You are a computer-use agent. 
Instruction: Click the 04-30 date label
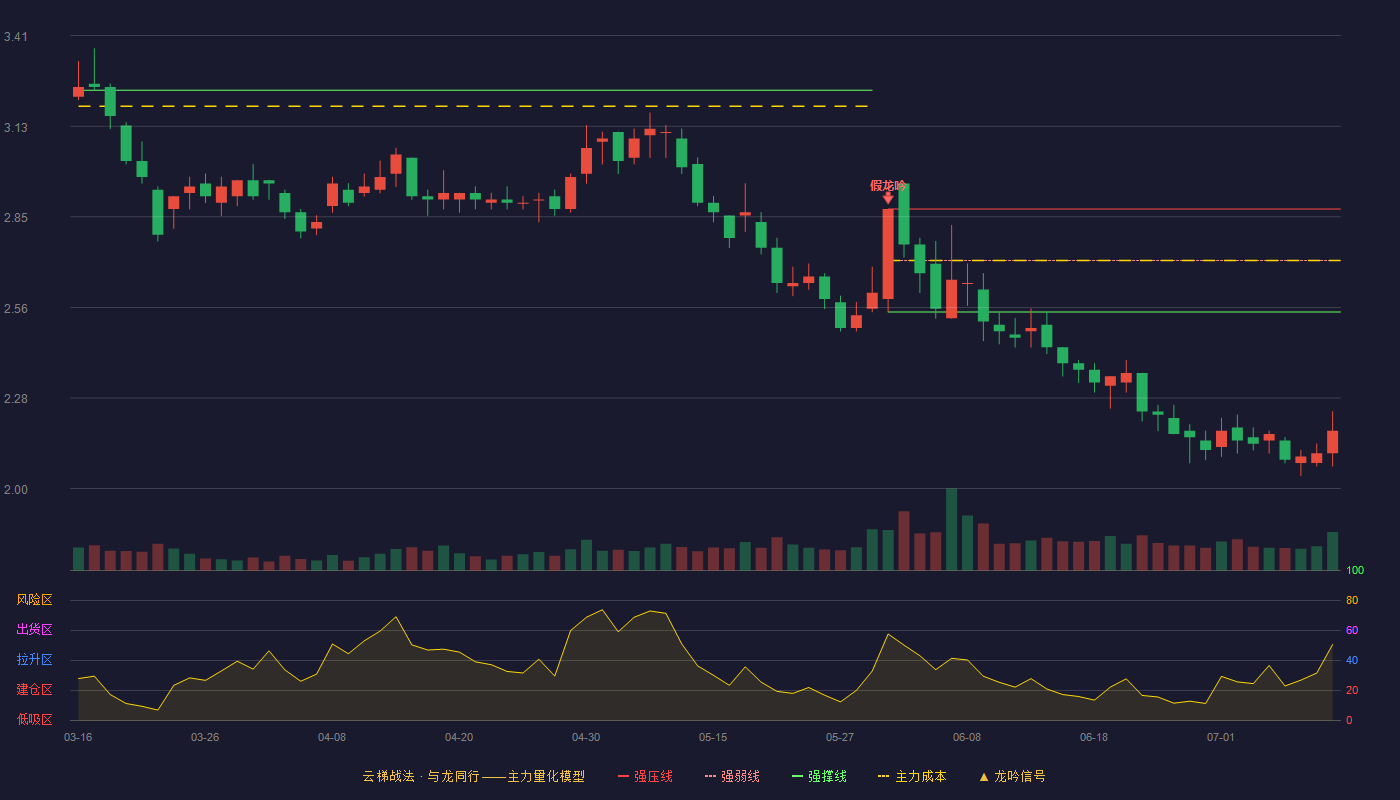pos(586,737)
